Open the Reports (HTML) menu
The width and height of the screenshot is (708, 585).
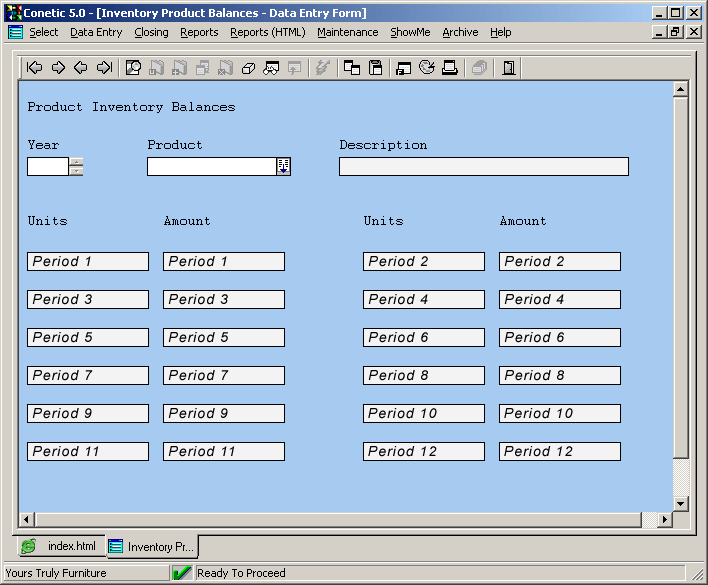[x=267, y=32]
